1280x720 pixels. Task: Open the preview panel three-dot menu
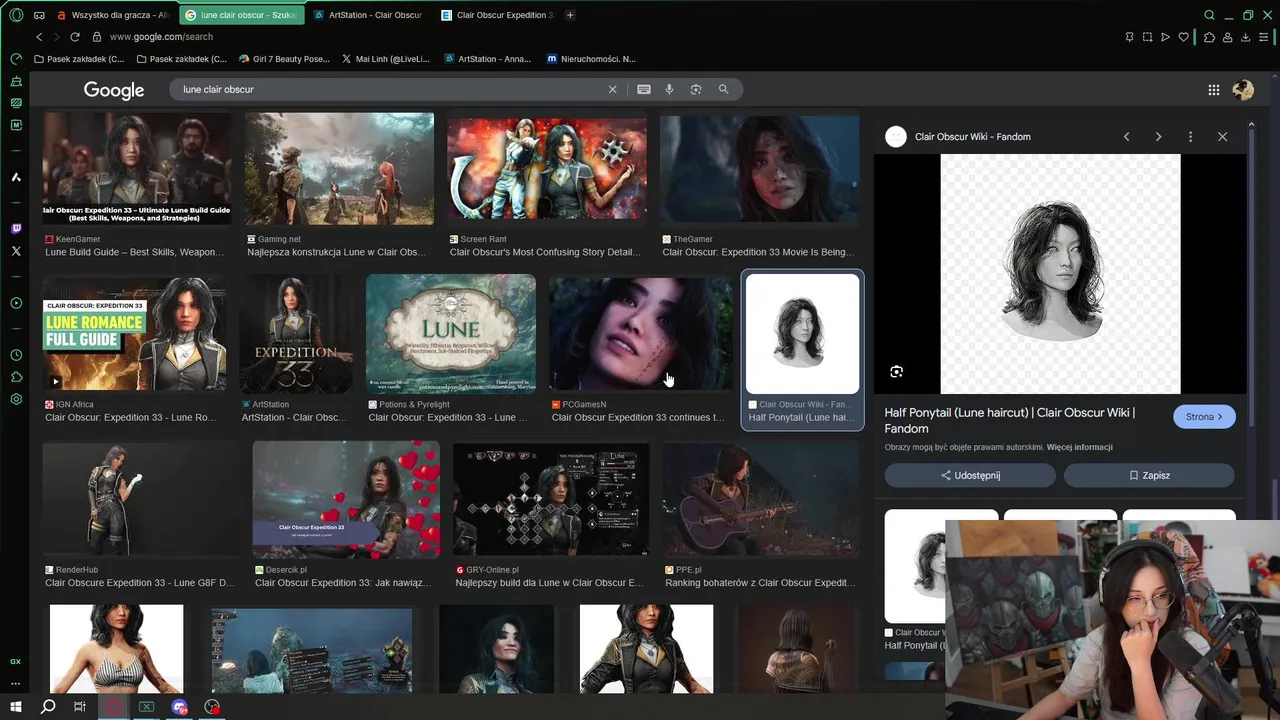coord(1190,137)
